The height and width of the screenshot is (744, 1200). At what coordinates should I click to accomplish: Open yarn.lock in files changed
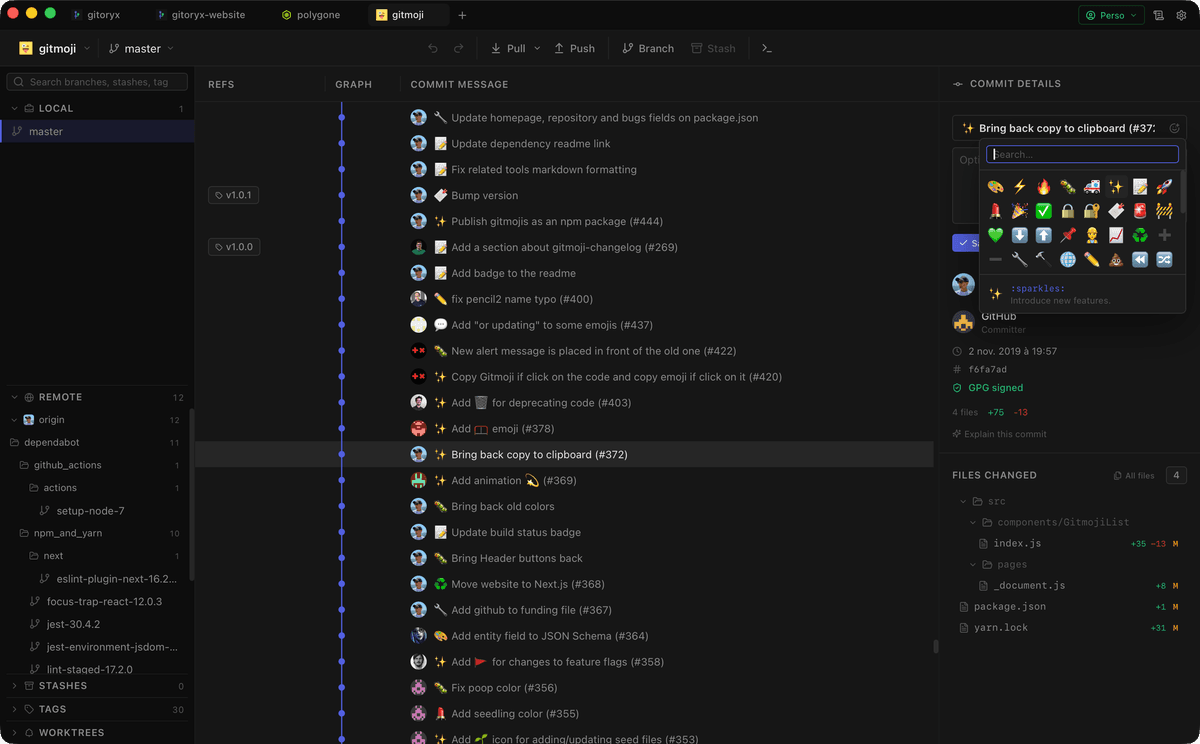tap(1001, 628)
